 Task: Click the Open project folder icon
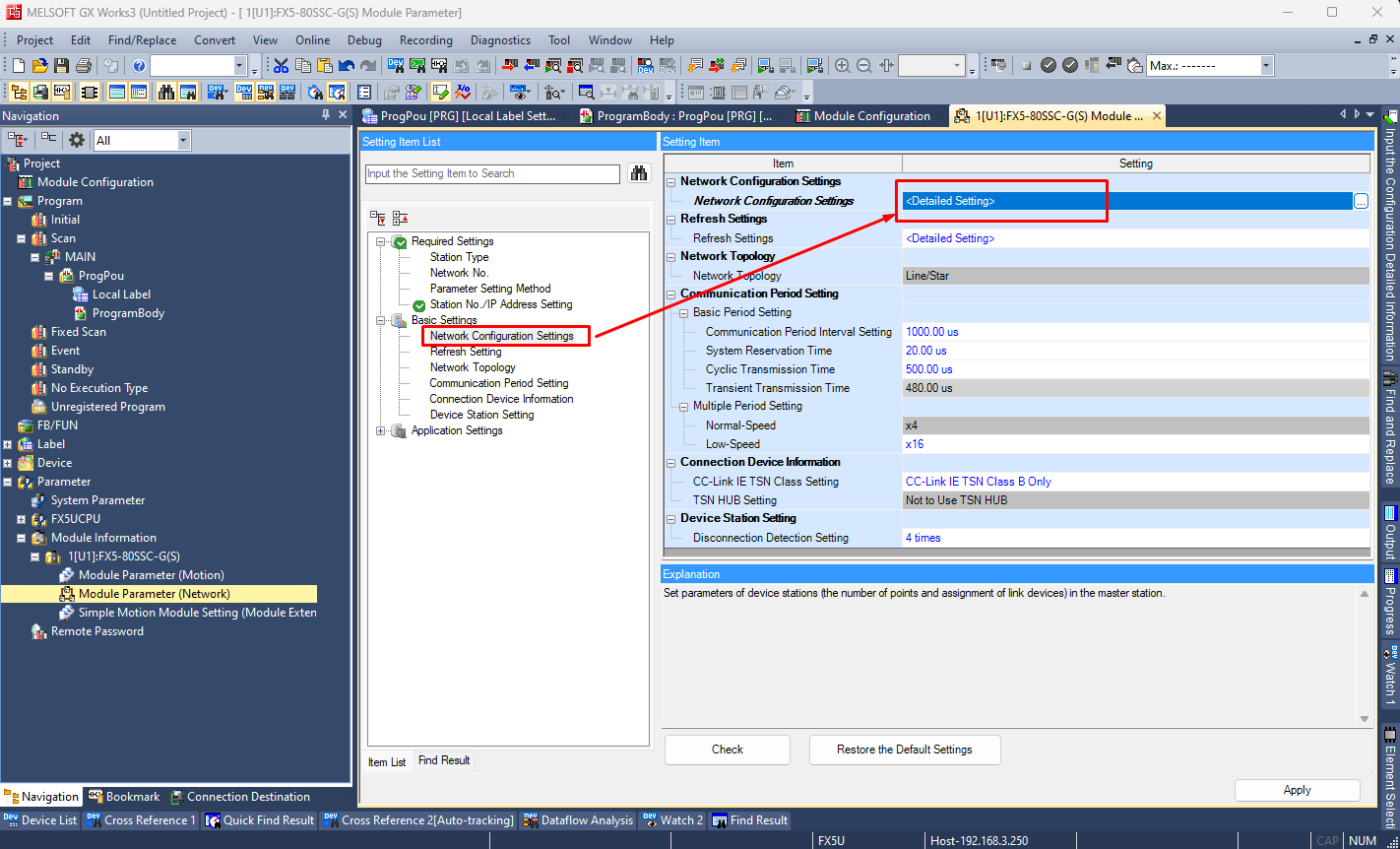click(40, 66)
